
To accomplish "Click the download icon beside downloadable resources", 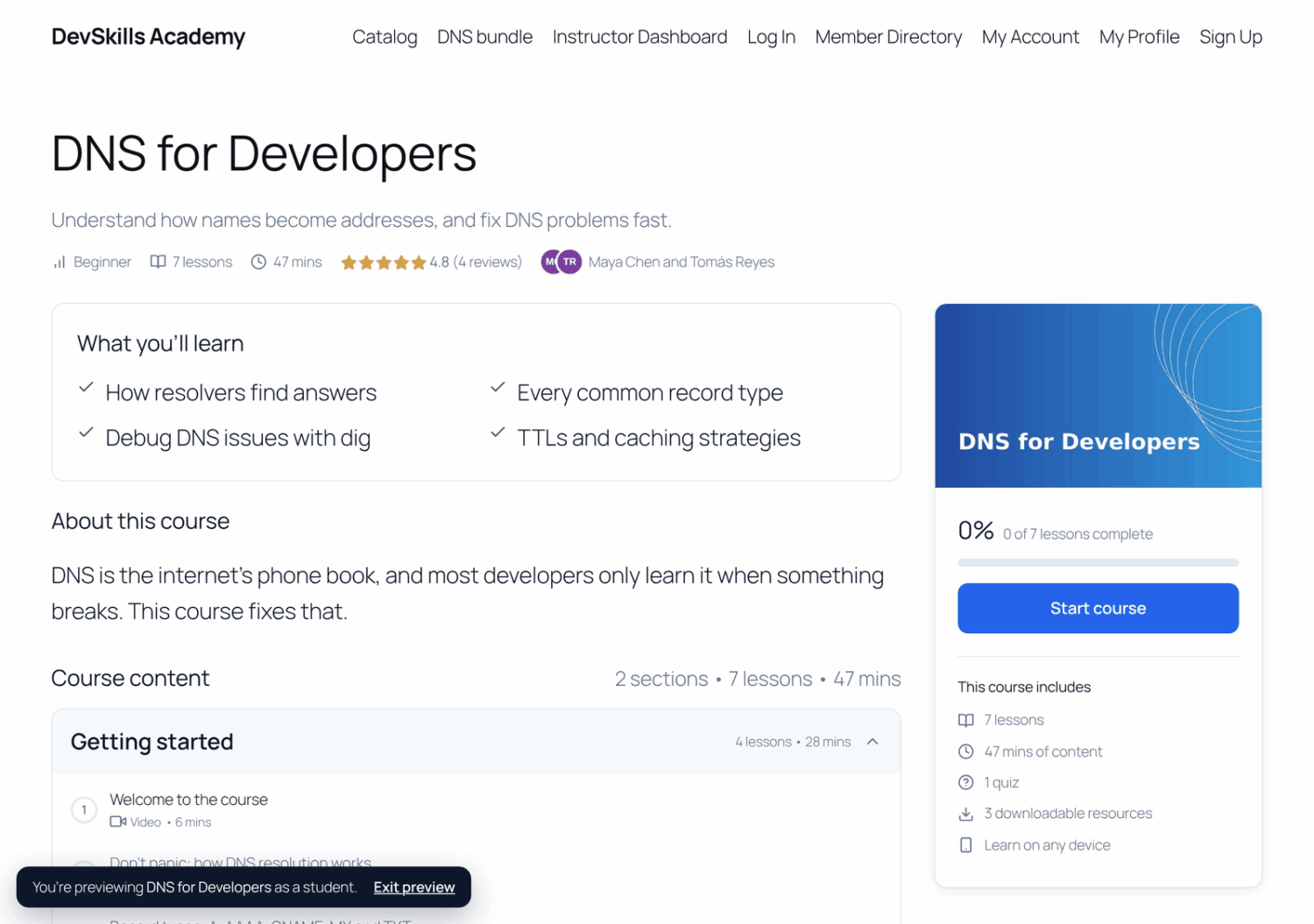I will coord(966,814).
